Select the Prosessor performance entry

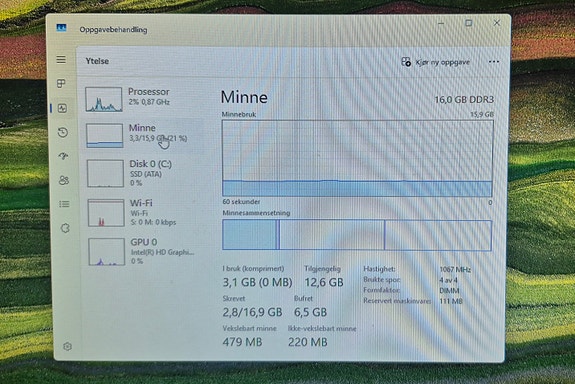pyautogui.click(x=143, y=99)
